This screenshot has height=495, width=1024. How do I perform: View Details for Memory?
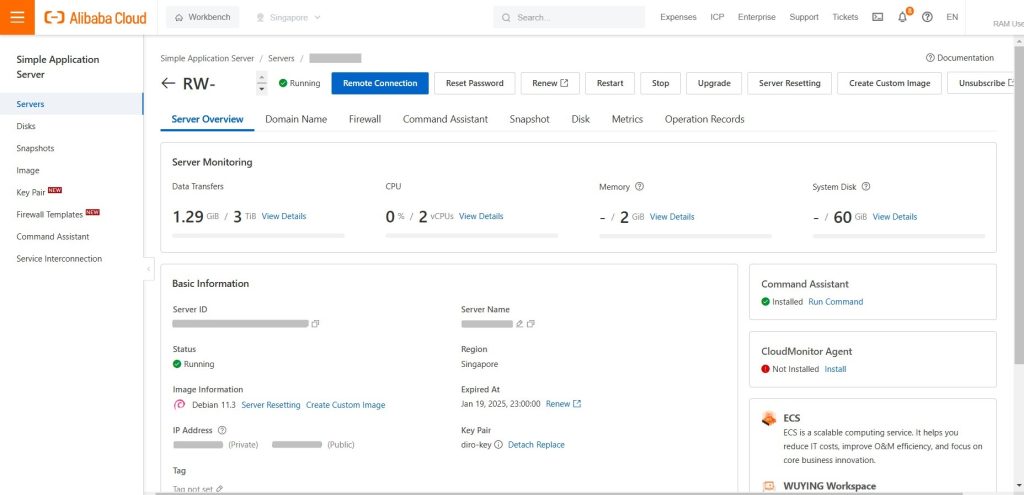[672, 217]
